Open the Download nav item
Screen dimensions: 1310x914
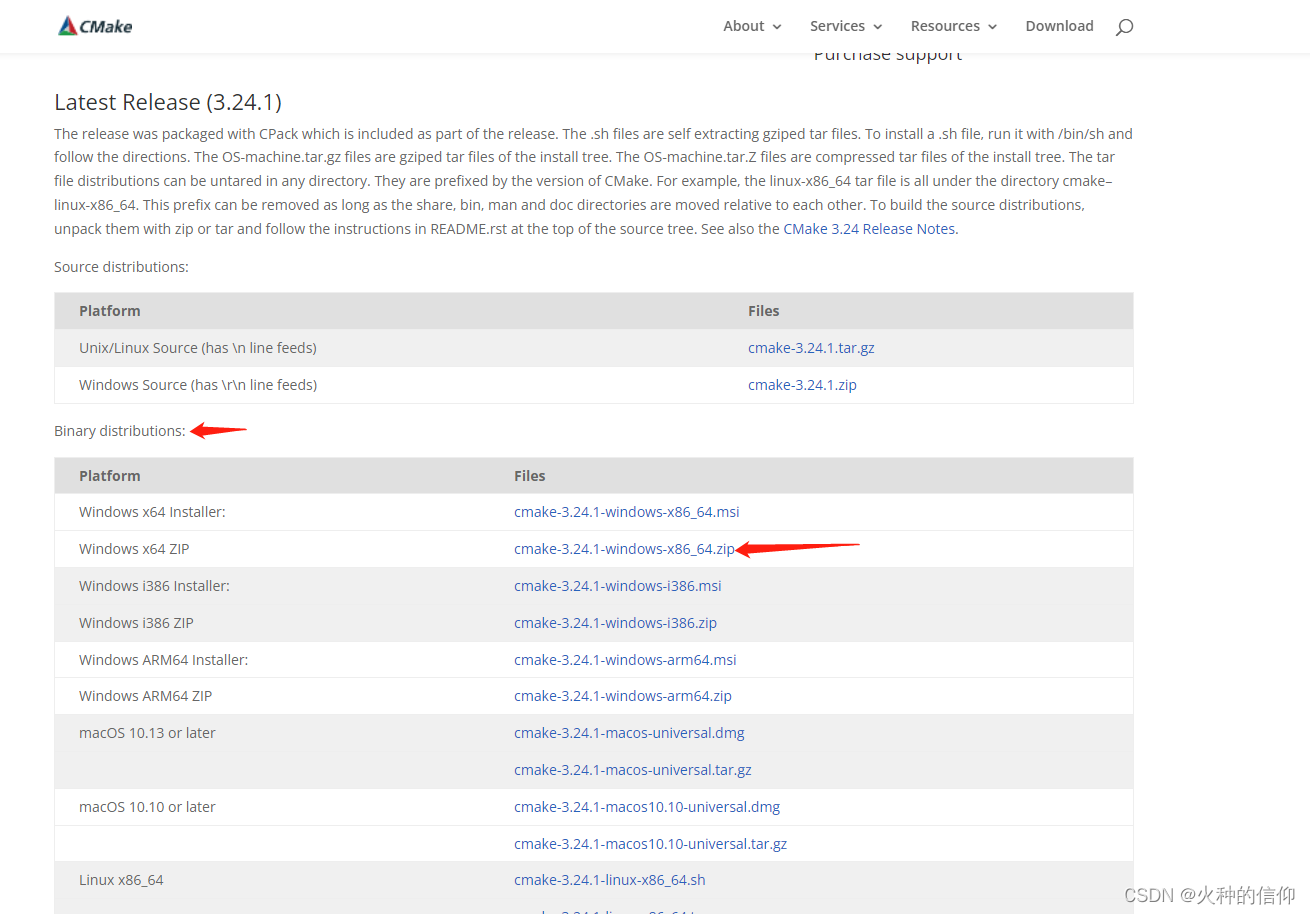pos(1059,26)
